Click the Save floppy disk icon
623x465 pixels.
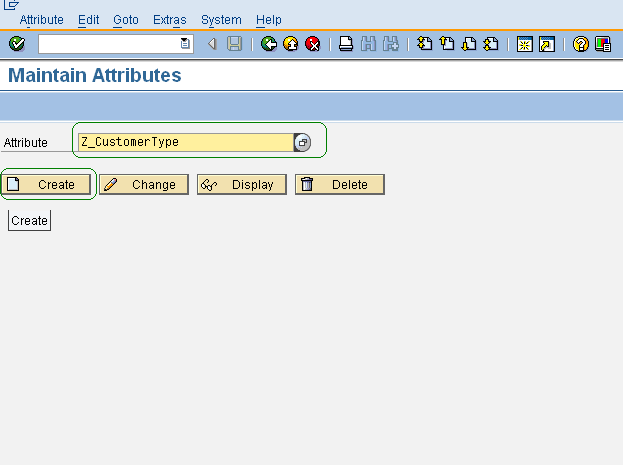(x=234, y=44)
